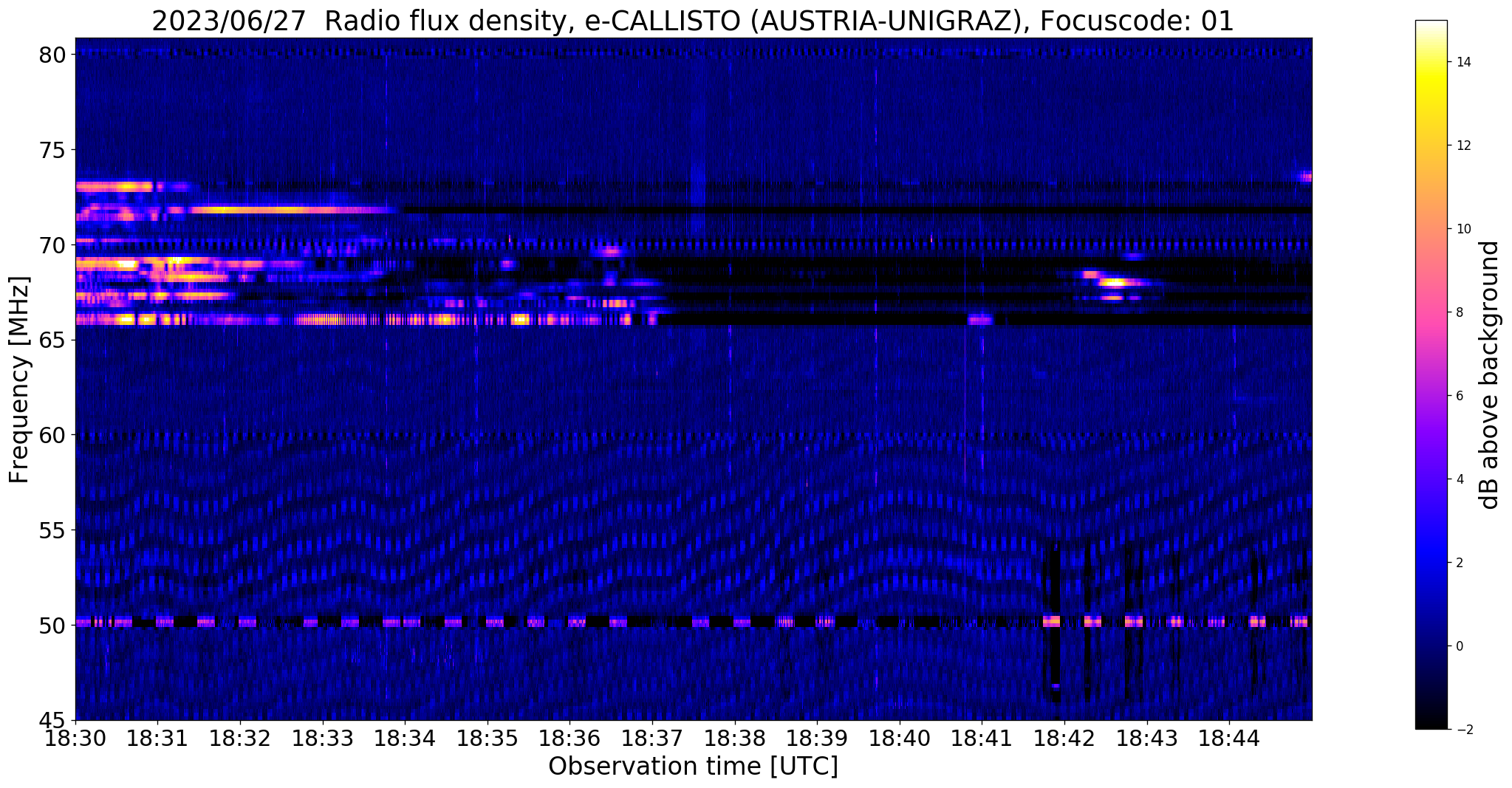Click the black bottom end of colorbar
The image size is (1512, 788).
tap(1431, 723)
